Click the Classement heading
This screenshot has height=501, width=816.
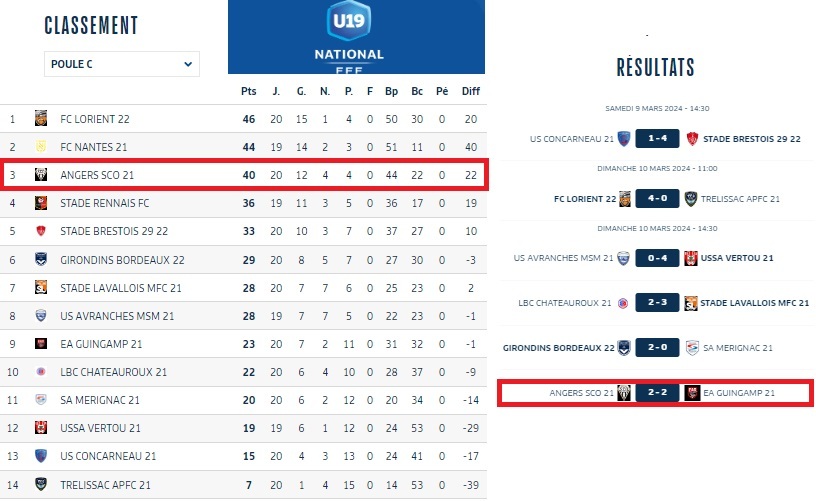tap(91, 26)
